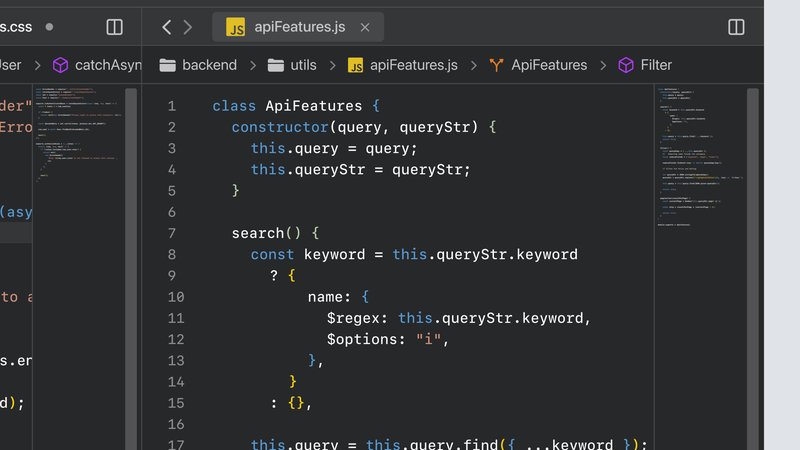
Task: Navigate back with the left arrow
Action: 166,27
